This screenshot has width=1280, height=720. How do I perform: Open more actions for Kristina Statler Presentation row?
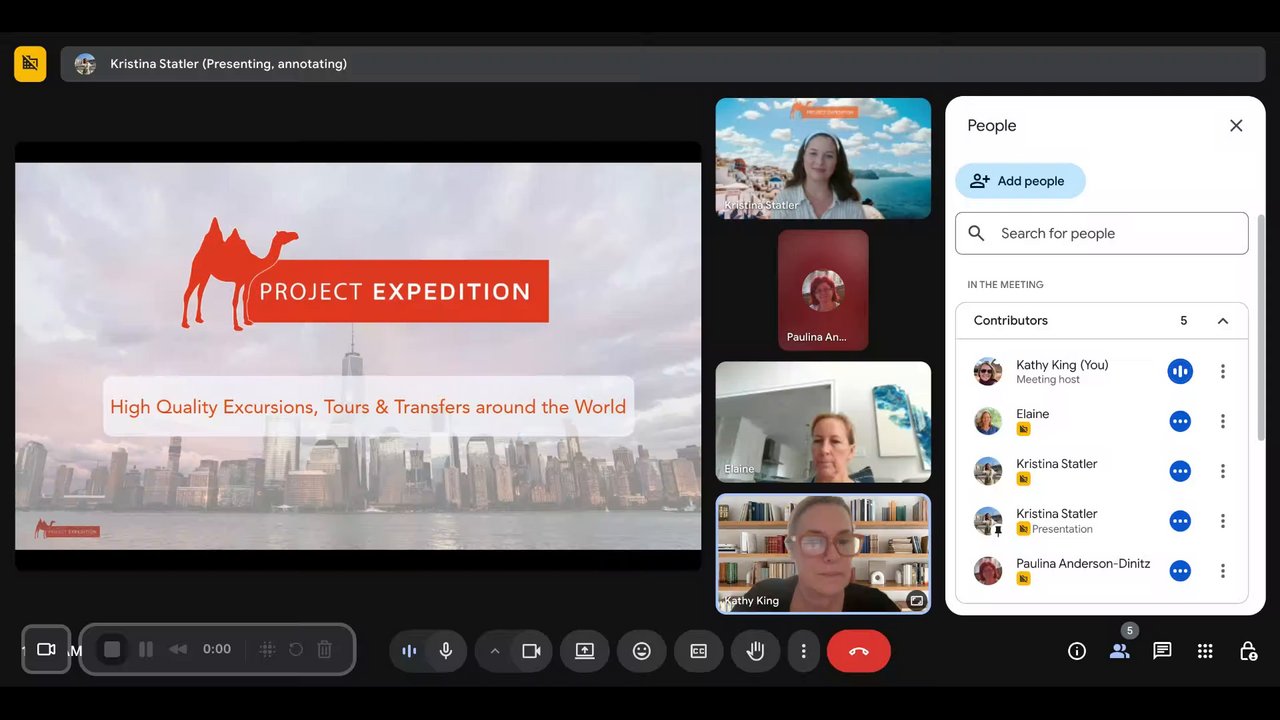1222,521
